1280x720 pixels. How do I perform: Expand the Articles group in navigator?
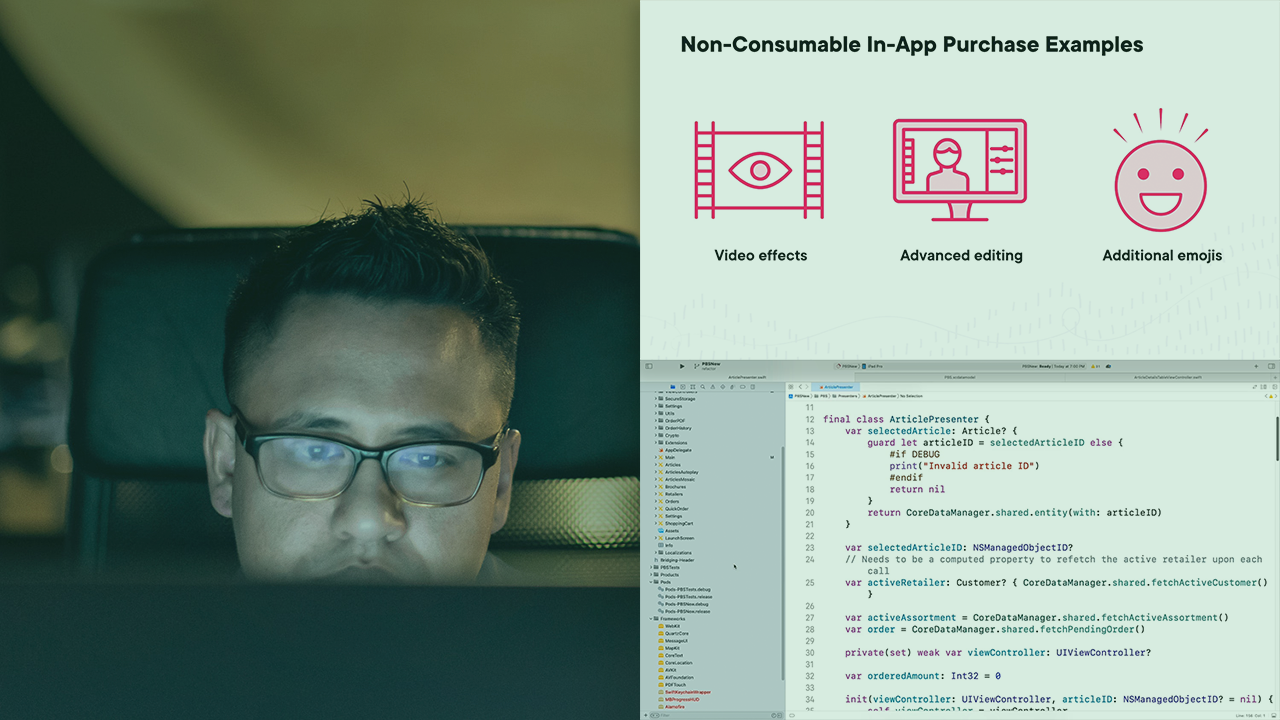(657, 464)
